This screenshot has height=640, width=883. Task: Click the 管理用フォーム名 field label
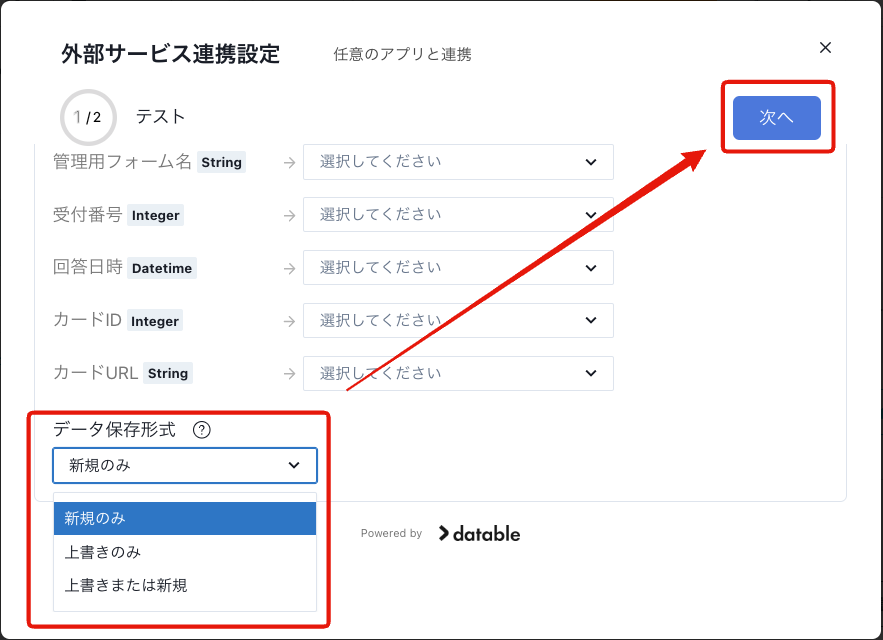122,162
